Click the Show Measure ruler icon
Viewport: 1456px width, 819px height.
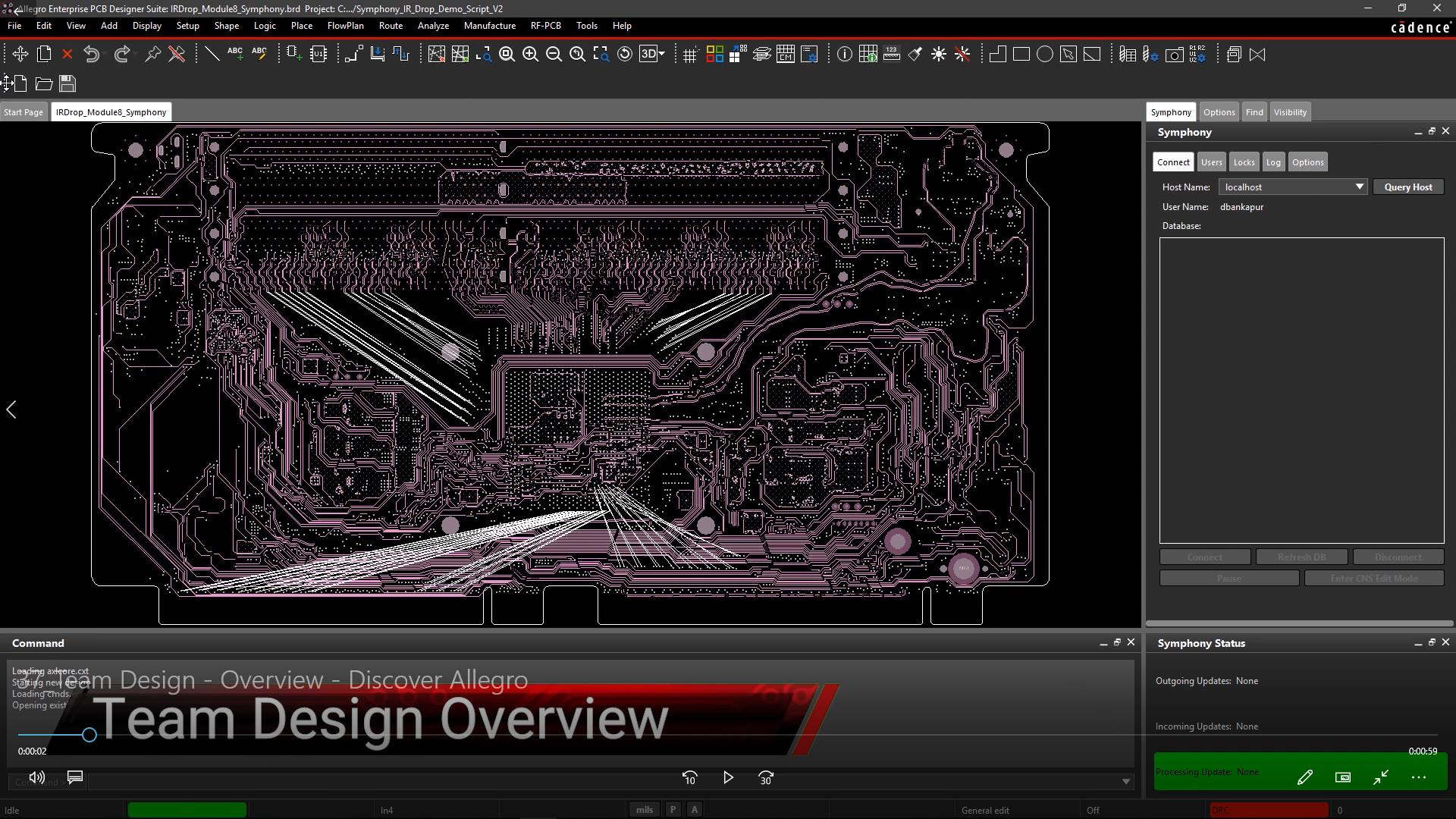[x=892, y=54]
